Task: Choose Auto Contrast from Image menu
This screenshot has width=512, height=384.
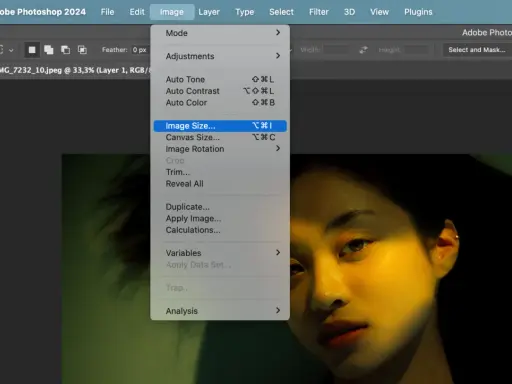Action: click(220, 91)
